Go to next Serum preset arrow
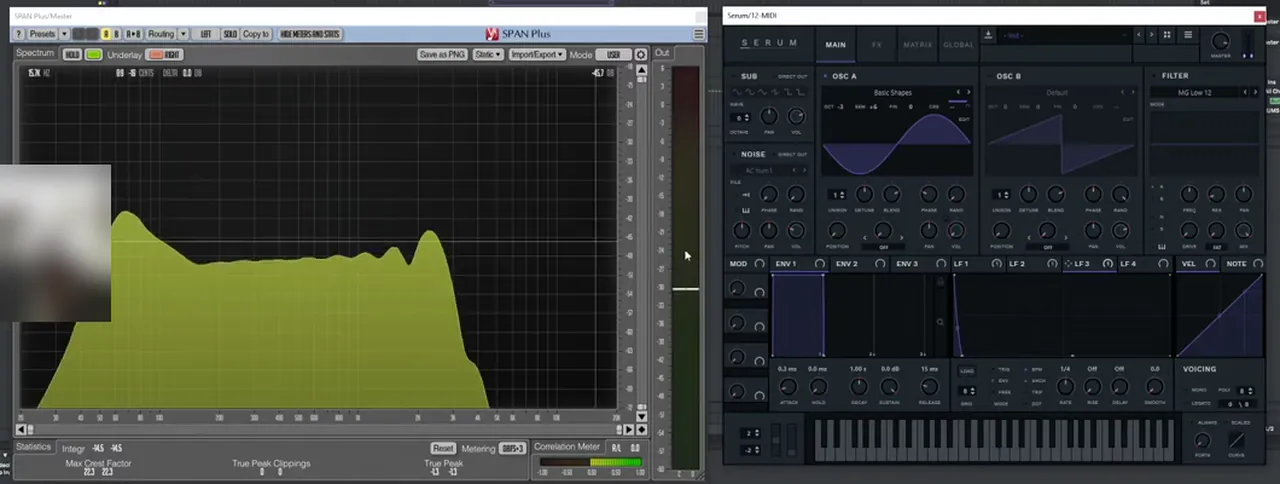This screenshot has width=1280, height=484. tap(1151, 34)
